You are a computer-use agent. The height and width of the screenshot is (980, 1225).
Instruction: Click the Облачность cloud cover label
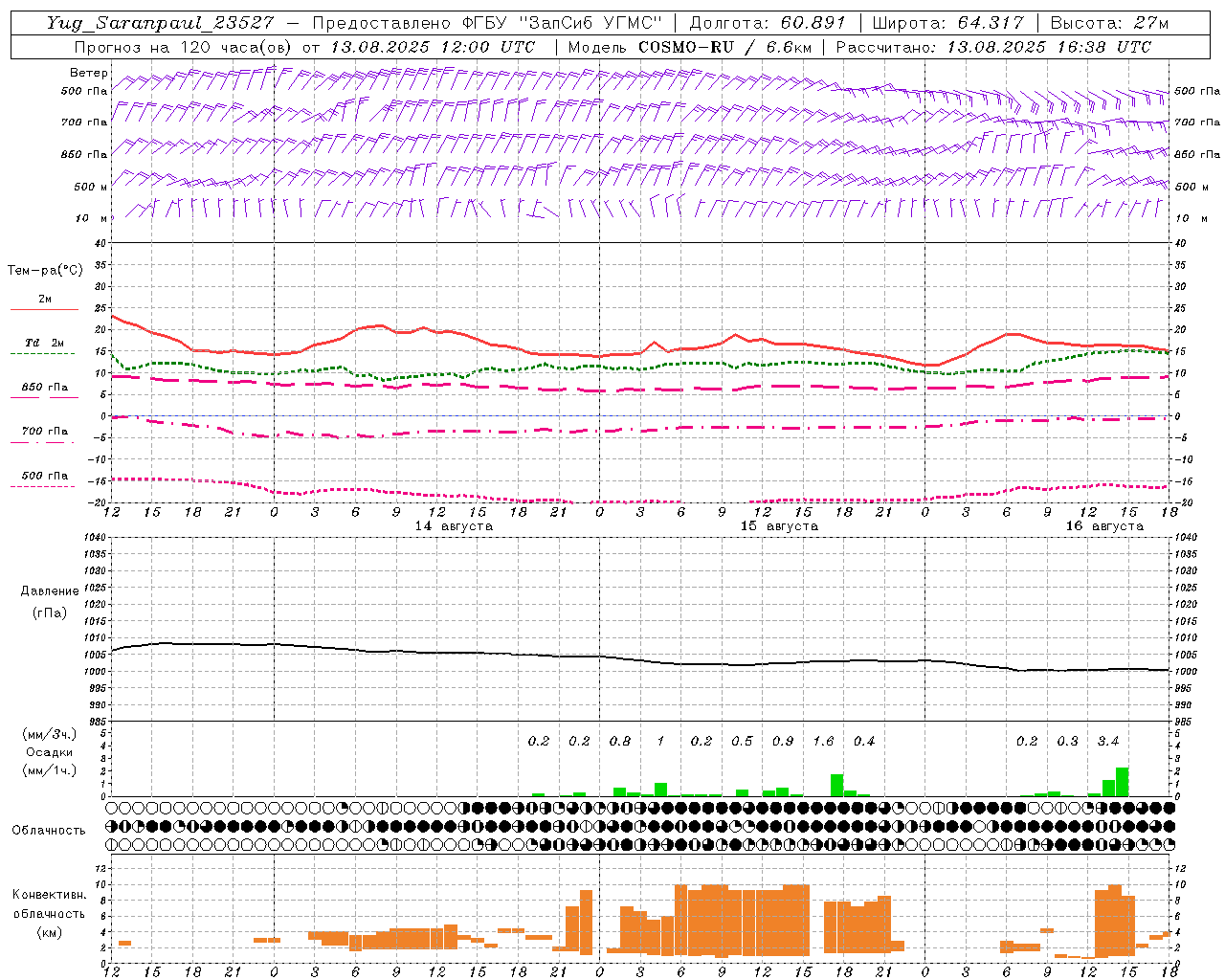(x=49, y=830)
